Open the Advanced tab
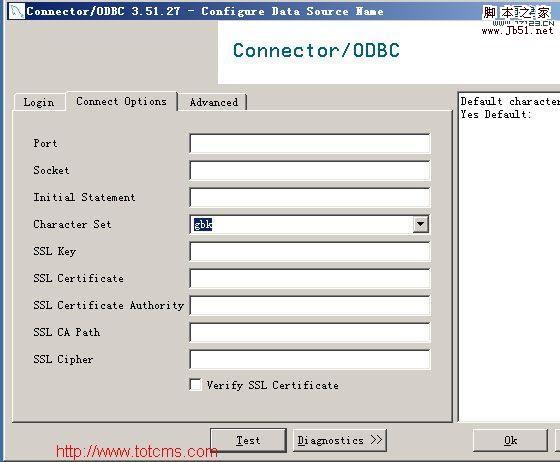The width and height of the screenshot is (560, 462). pyautogui.click(x=214, y=102)
